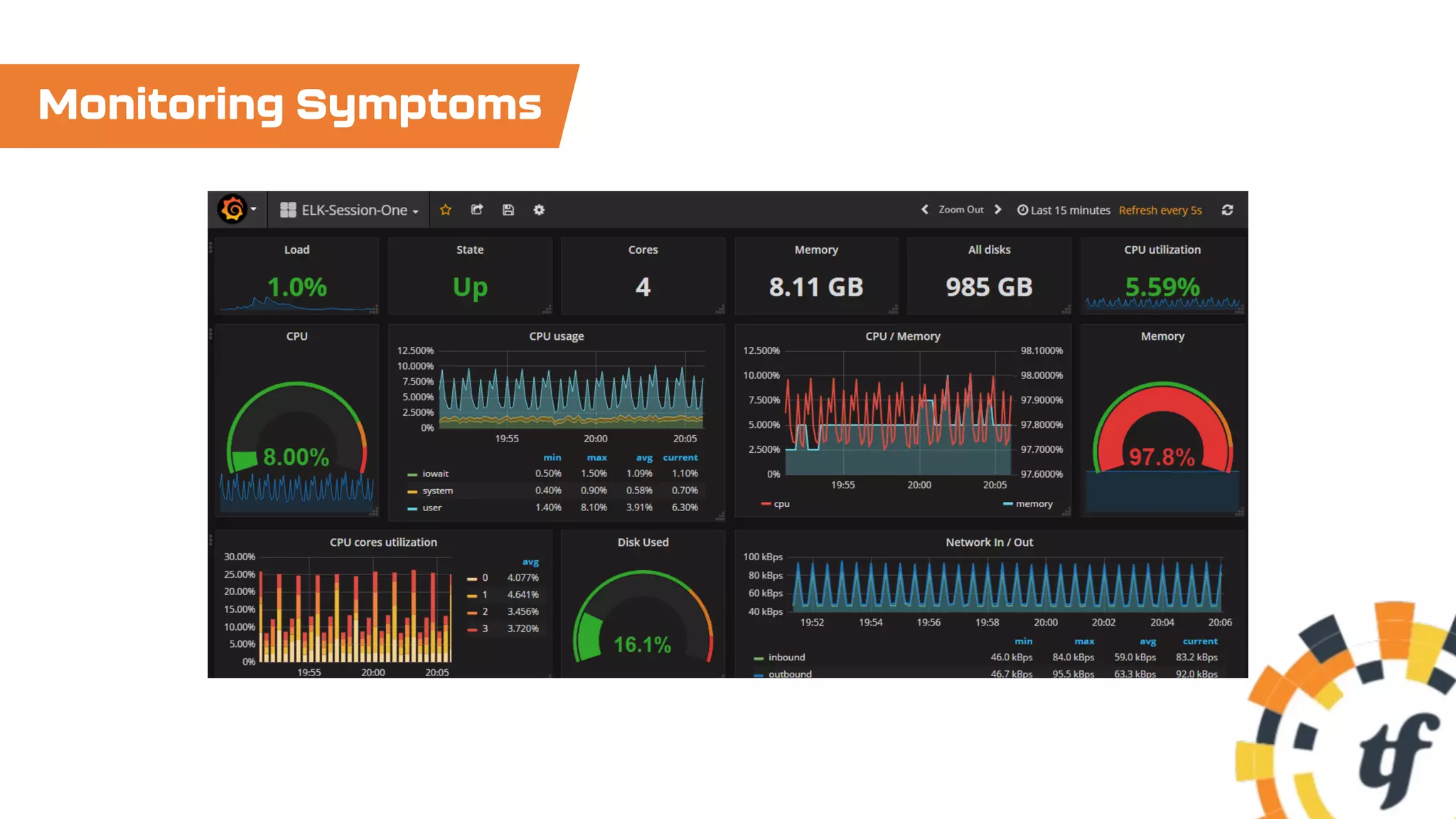Click inbound current value 83.2 kBps

[1197, 658]
